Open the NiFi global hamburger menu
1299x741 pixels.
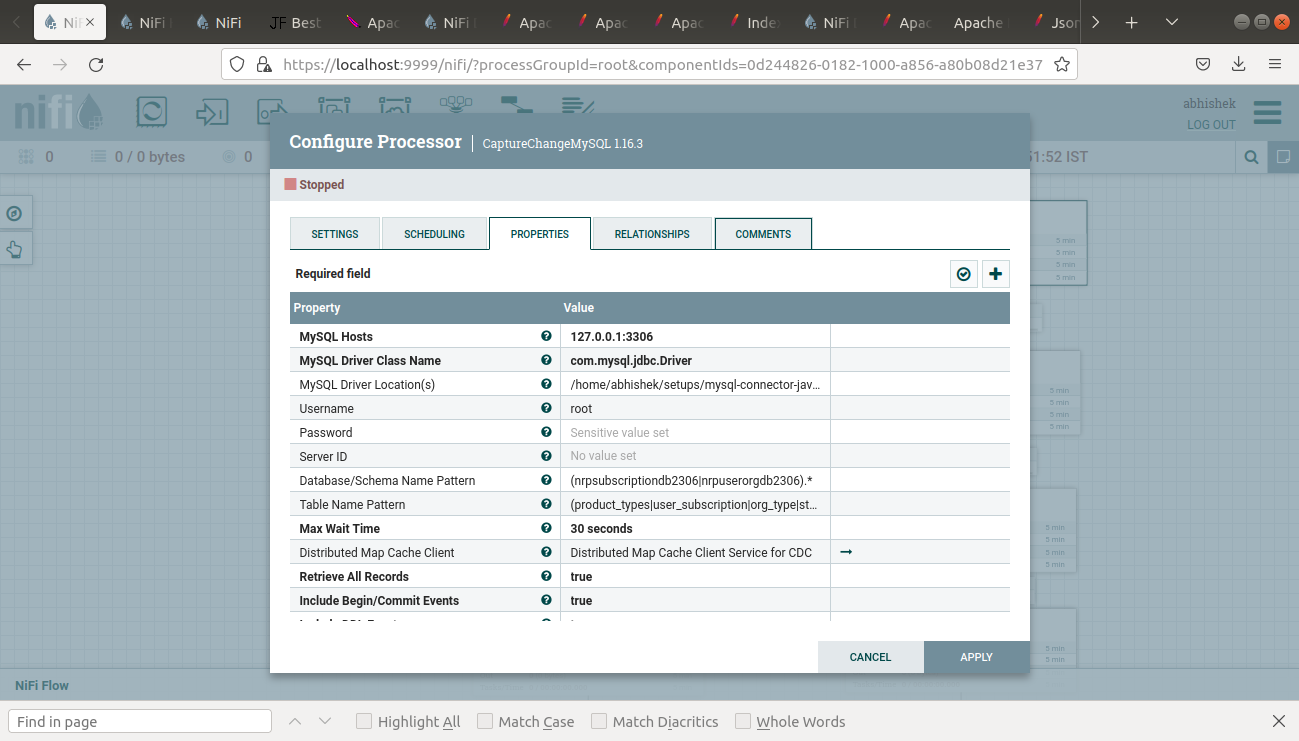click(x=1266, y=113)
